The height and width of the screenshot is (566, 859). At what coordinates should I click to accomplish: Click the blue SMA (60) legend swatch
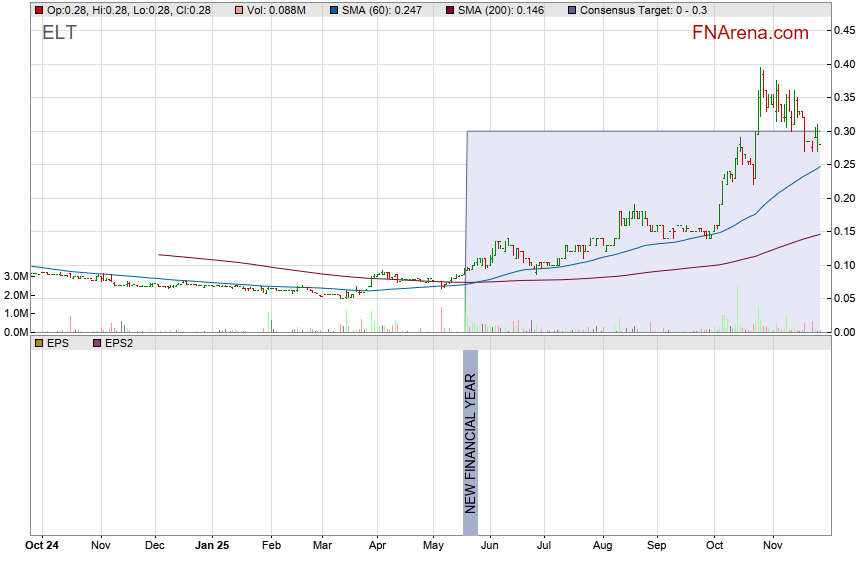click(x=333, y=10)
